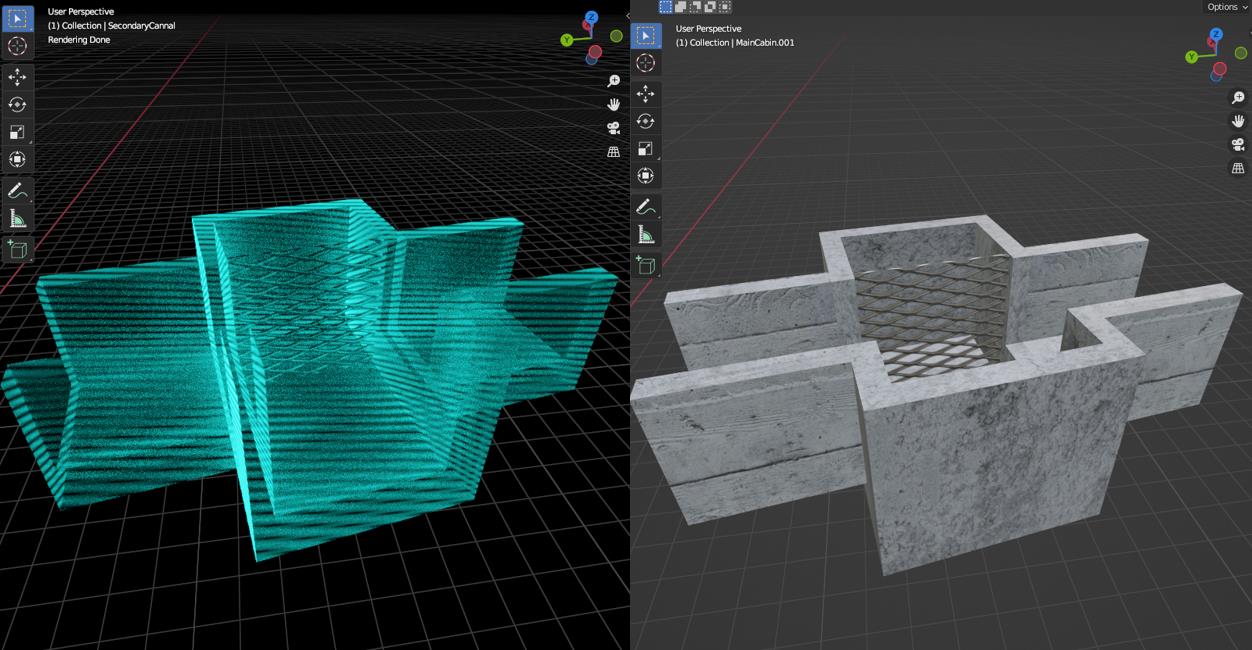1252x650 pixels.
Task: Toggle camera view in right viewport
Action: point(1238,145)
